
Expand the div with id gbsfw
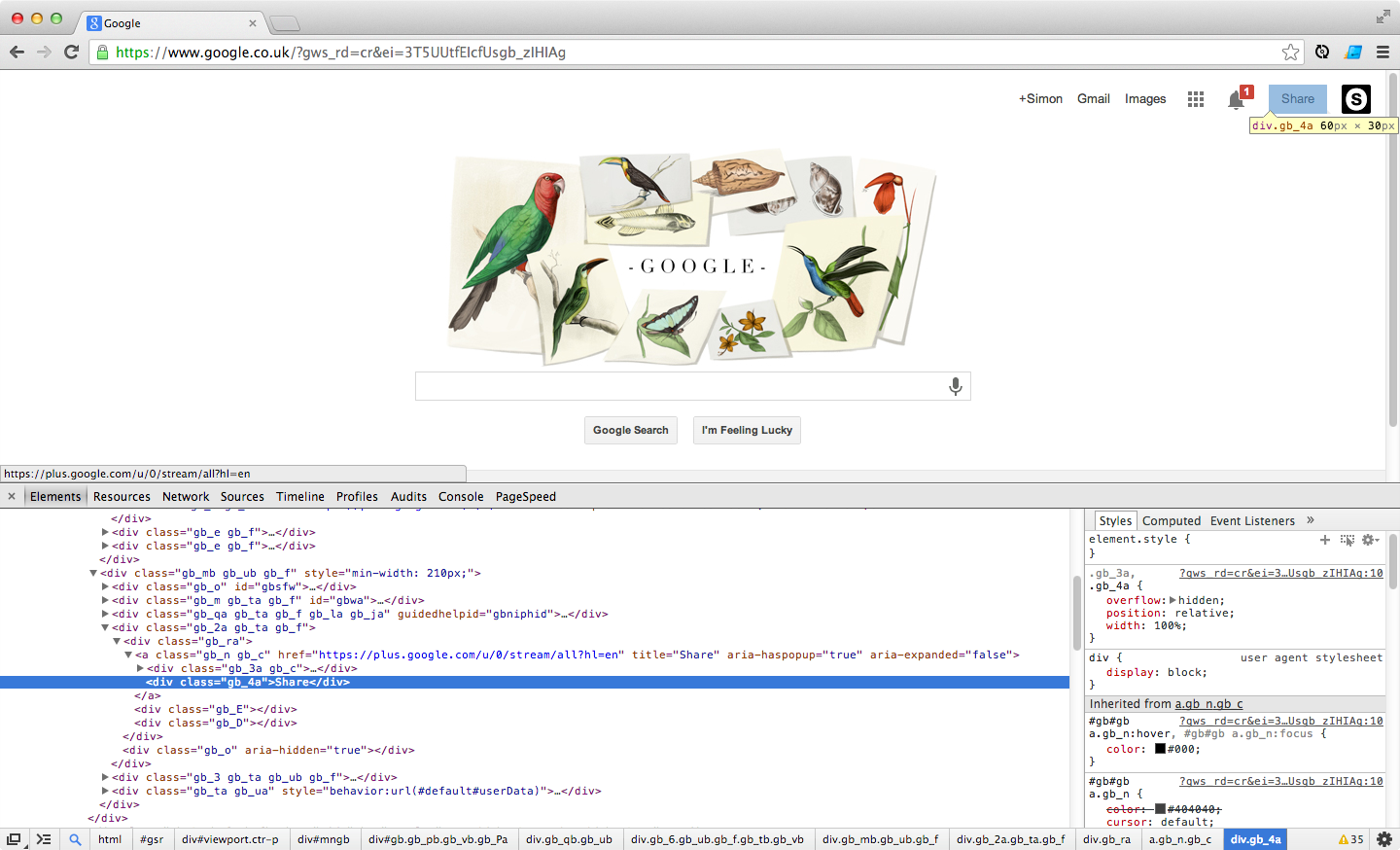(x=105, y=587)
